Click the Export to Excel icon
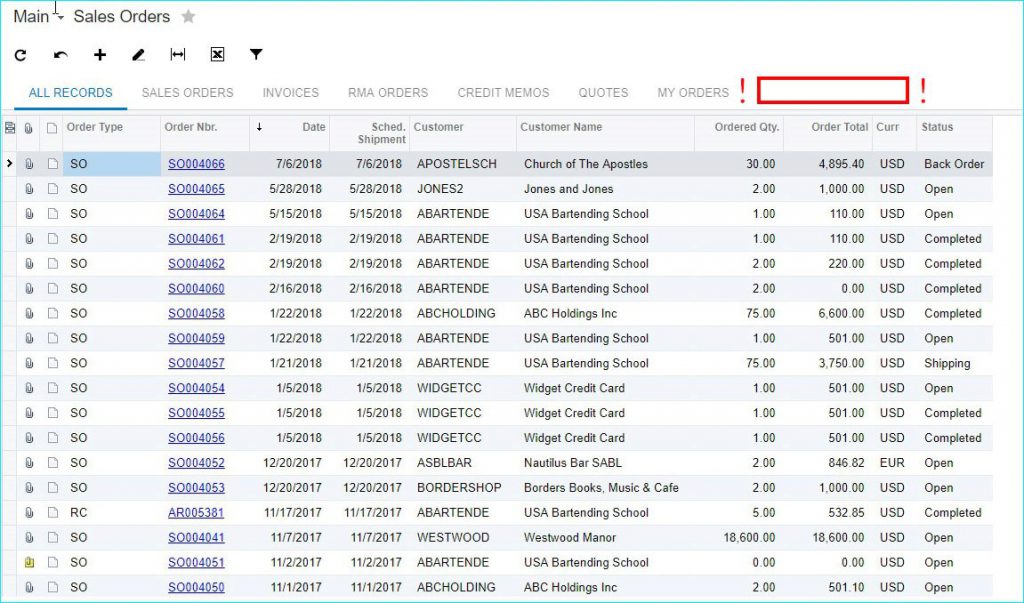The width and height of the screenshot is (1024, 603). point(217,55)
